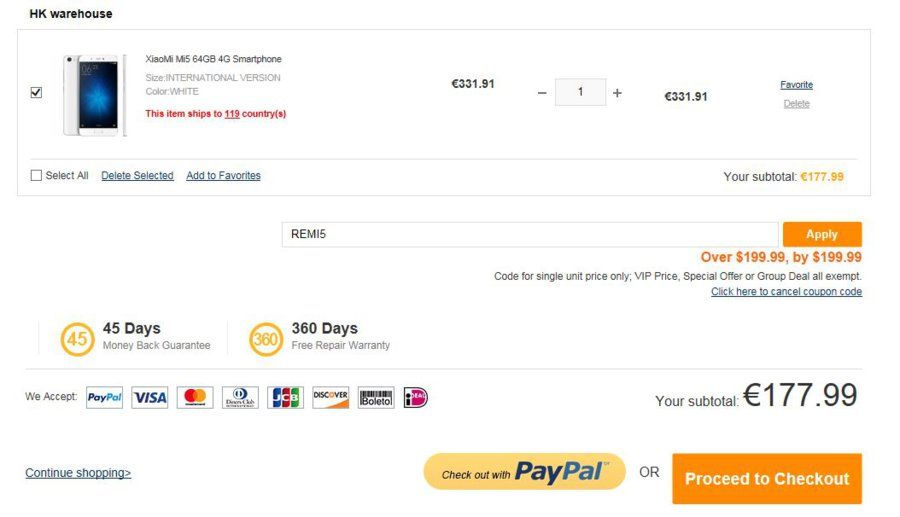Open the Continue shopping link
The width and height of the screenshot is (900, 517).
tap(78, 473)
